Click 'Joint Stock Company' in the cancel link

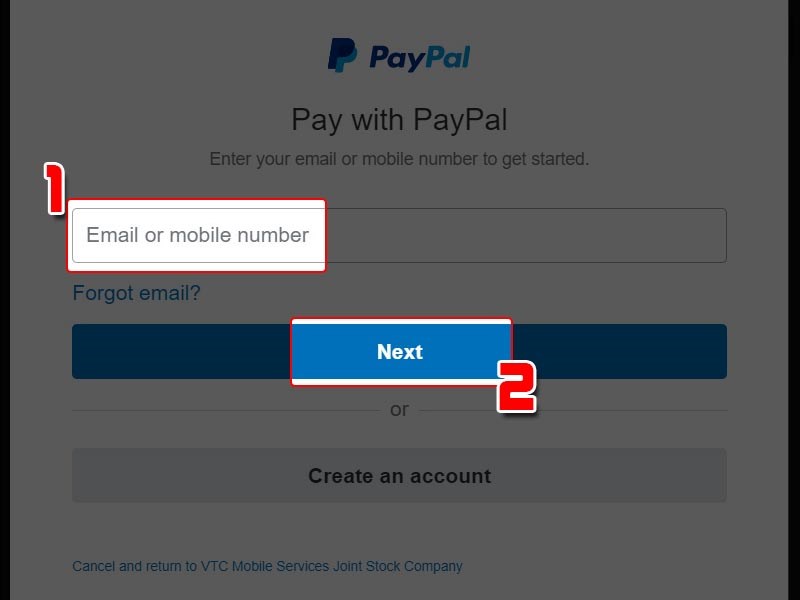click(x=398, y=566)
